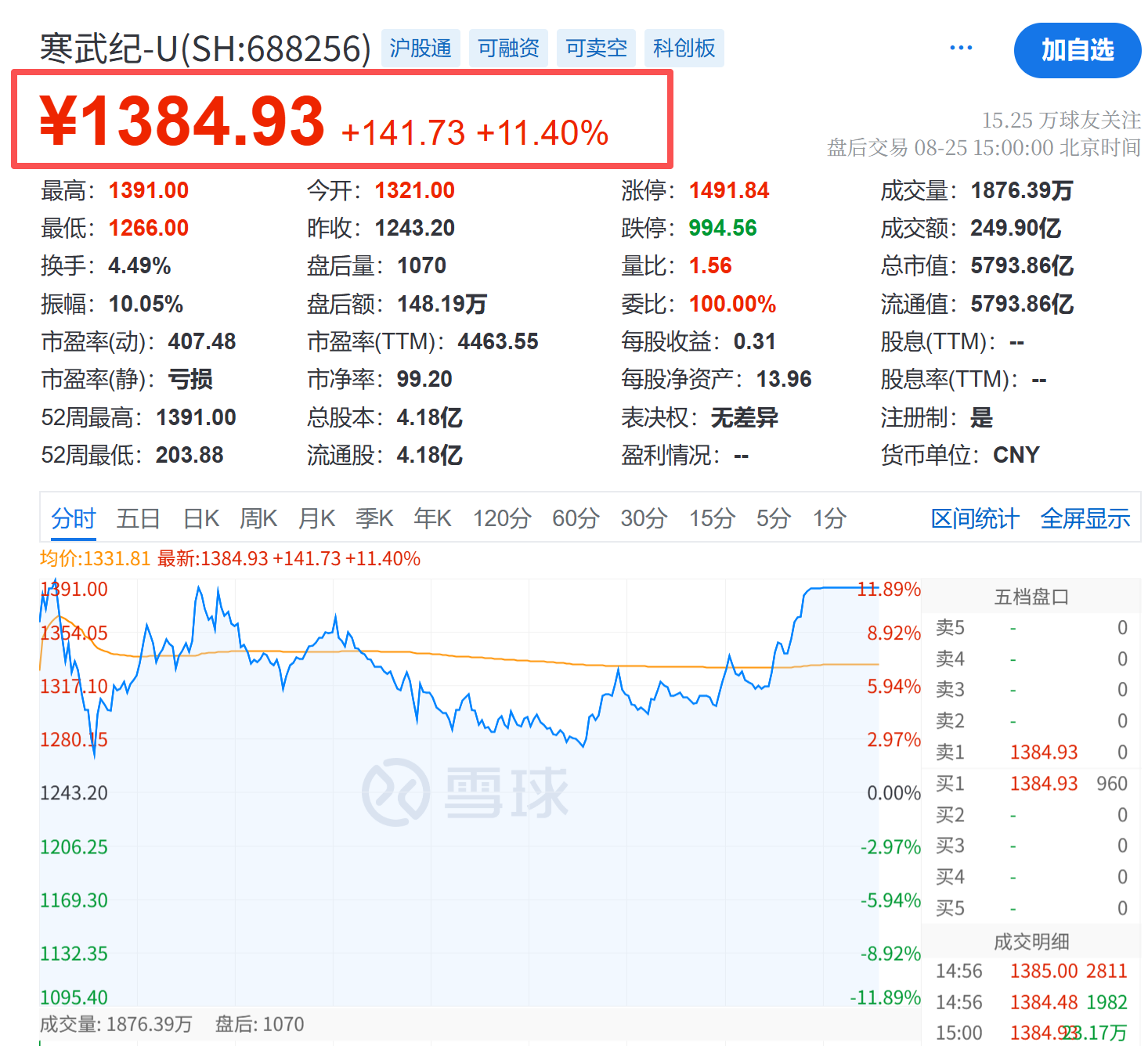
Task: Click the intraday price chart area
Action: [x=459, y=792]
